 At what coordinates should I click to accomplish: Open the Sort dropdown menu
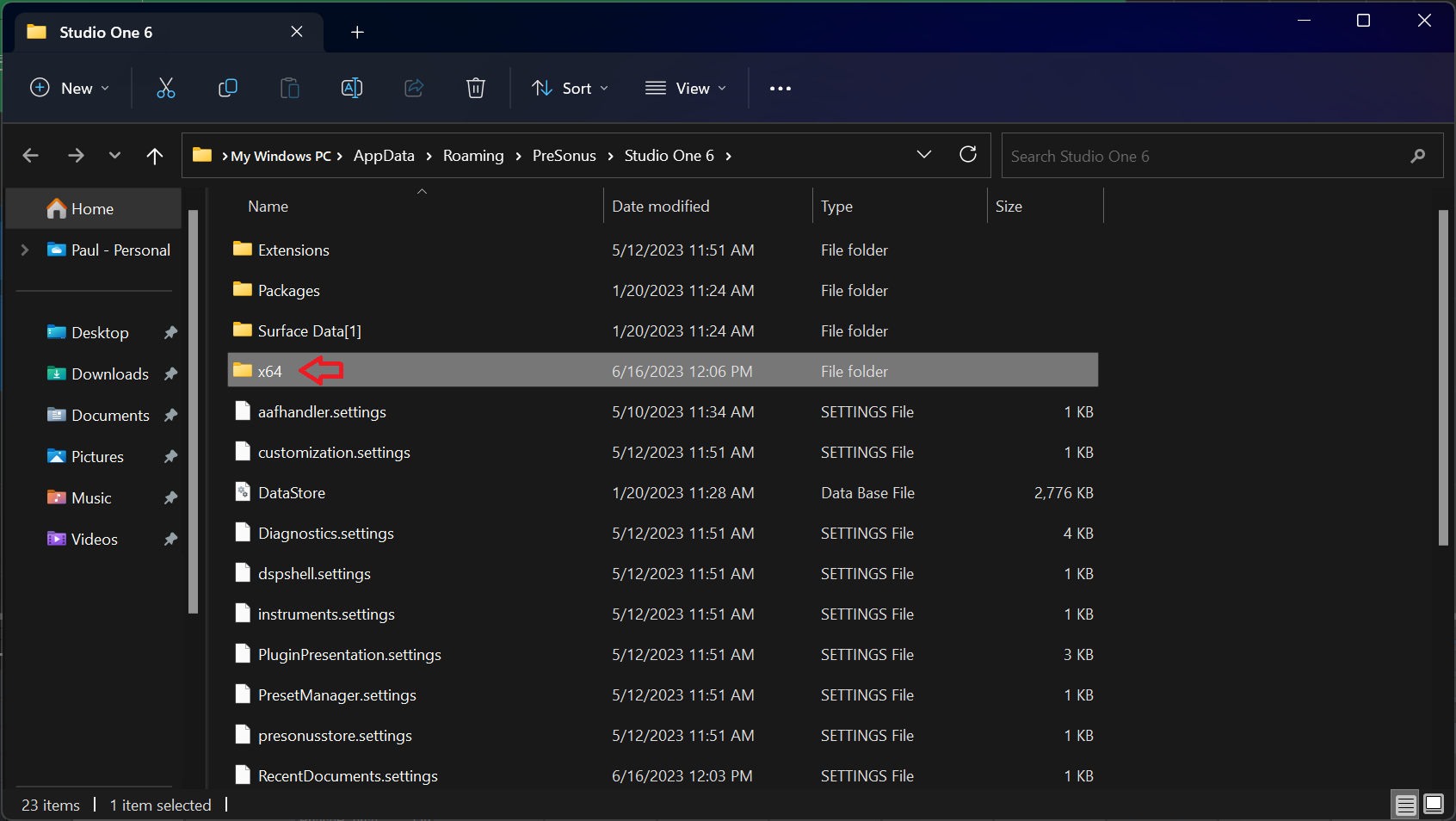(570, 88)
